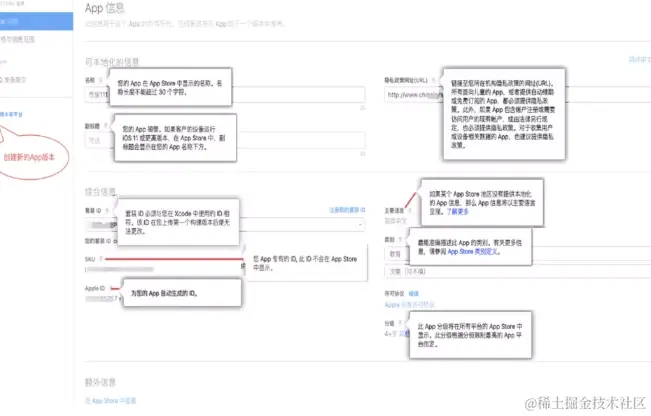This screenshot has height=416, width=651.
Task: Click the language link at top right
Action: (x=639, y=59)
